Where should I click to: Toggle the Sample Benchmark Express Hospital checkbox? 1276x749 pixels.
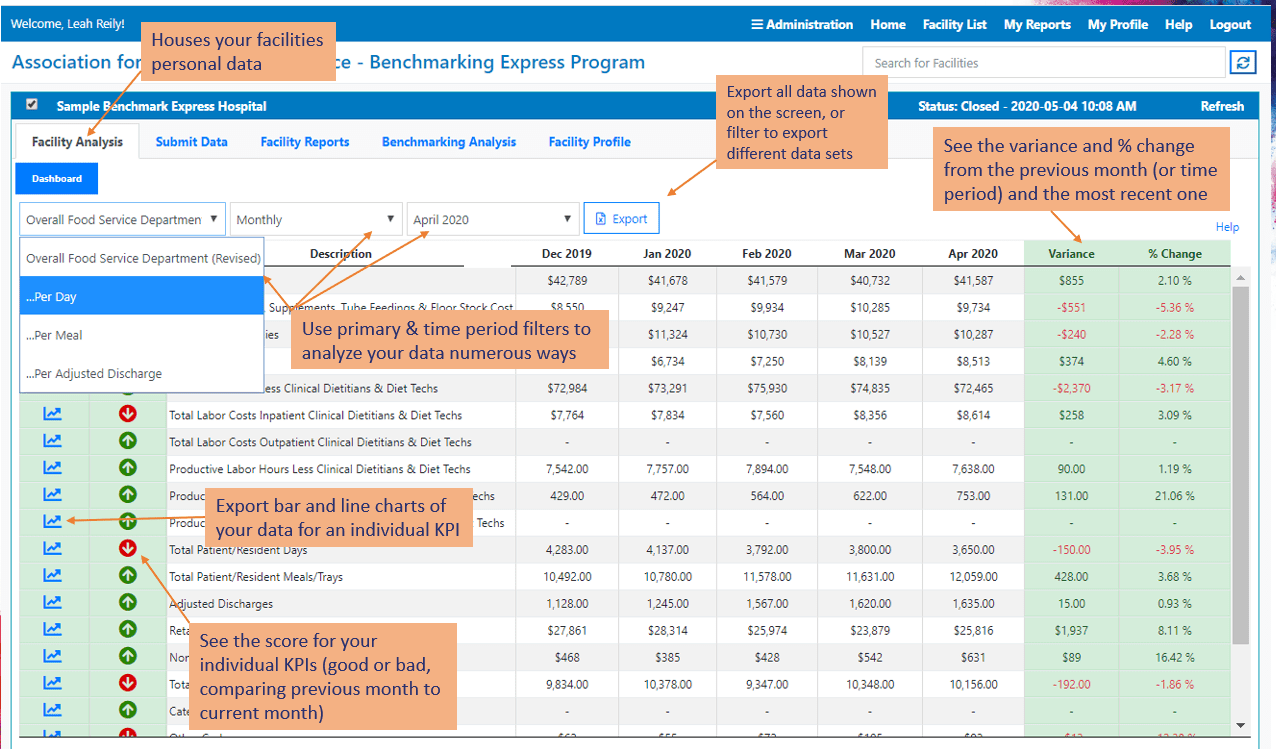[x=32, y=104]
